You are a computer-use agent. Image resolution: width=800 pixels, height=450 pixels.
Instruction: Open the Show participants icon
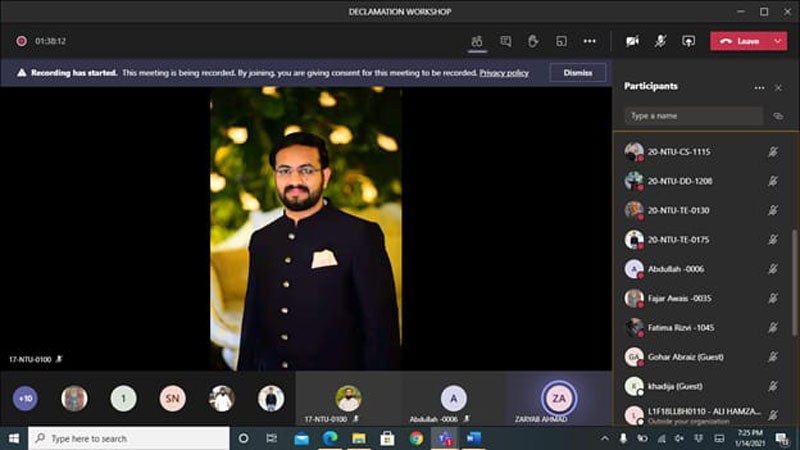pyautogui.click(x=477, y=41)
